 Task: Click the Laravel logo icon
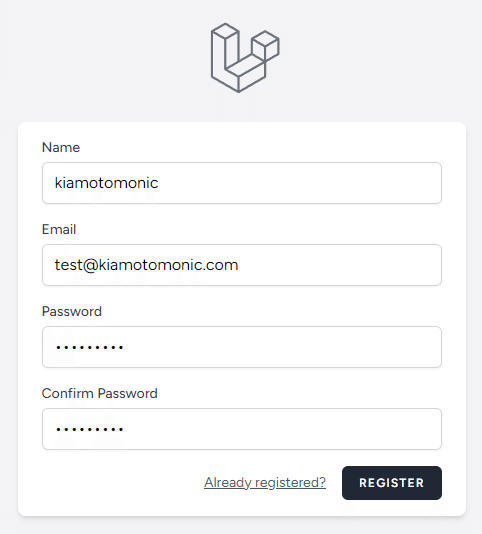click(245, 58)
